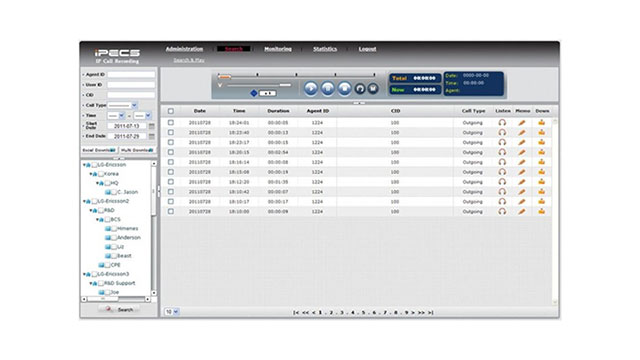The height and width of the screenshot is (360, 640).
Task: Open the Statistics menu
Action: (325, 49)
